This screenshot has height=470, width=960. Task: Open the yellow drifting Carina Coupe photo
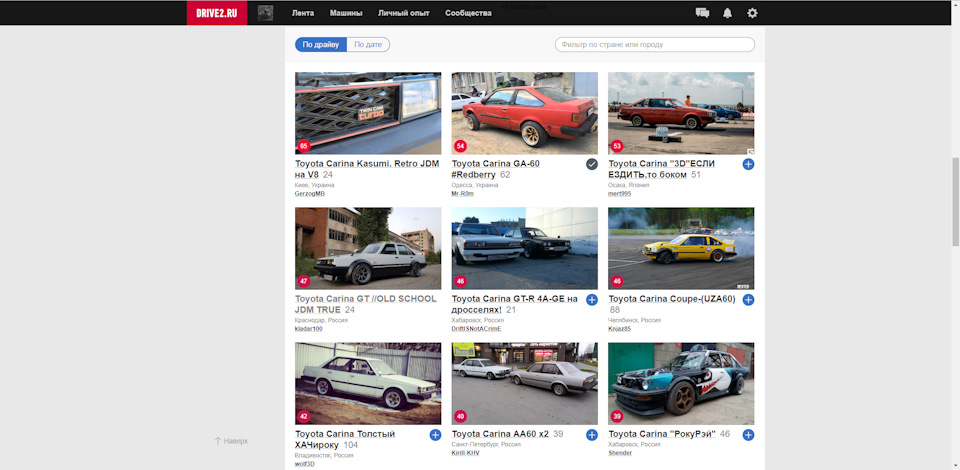coord(681,248)
